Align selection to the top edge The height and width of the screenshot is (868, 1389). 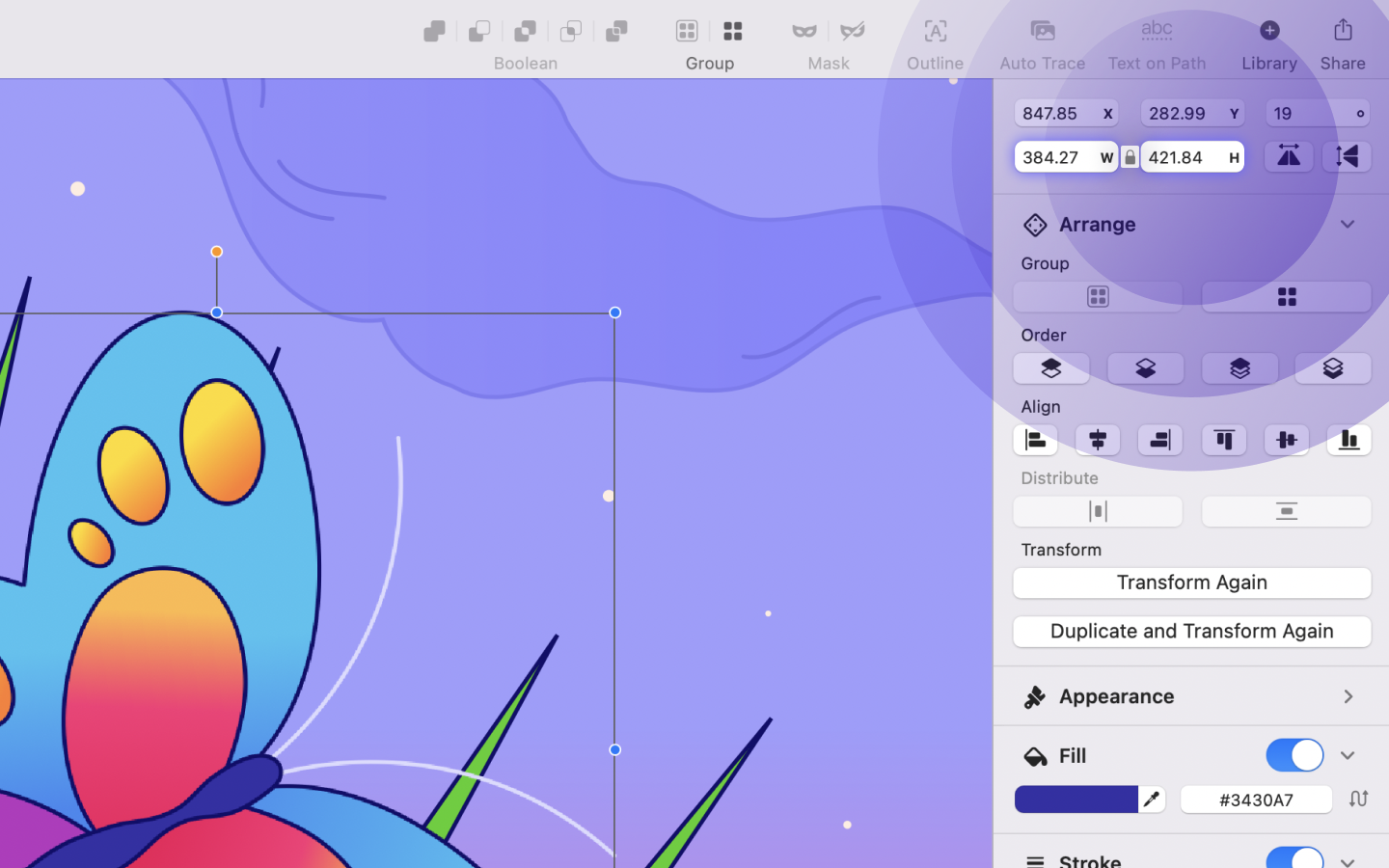pos(1224,440)
